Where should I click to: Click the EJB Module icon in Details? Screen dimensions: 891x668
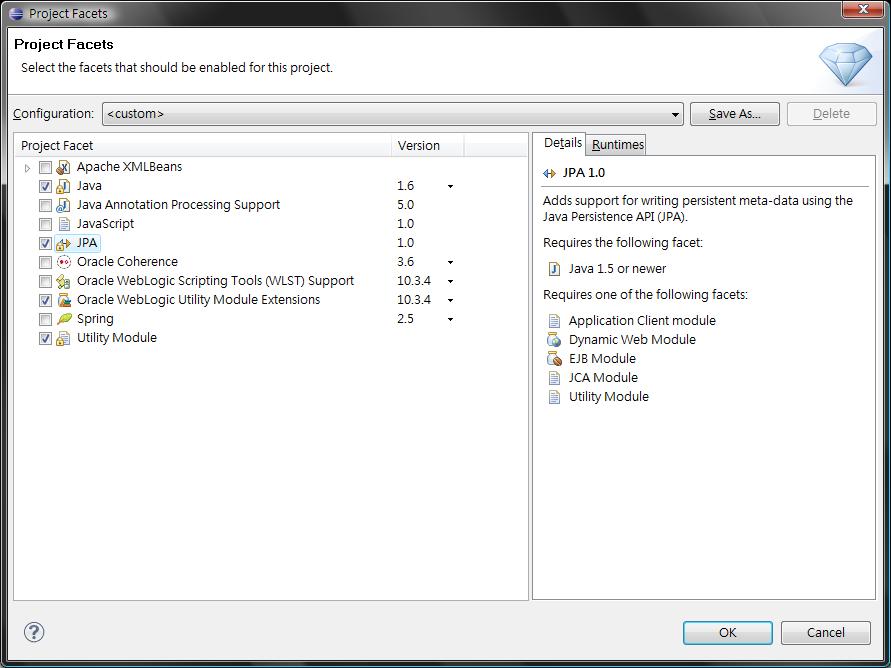[554, 358]
